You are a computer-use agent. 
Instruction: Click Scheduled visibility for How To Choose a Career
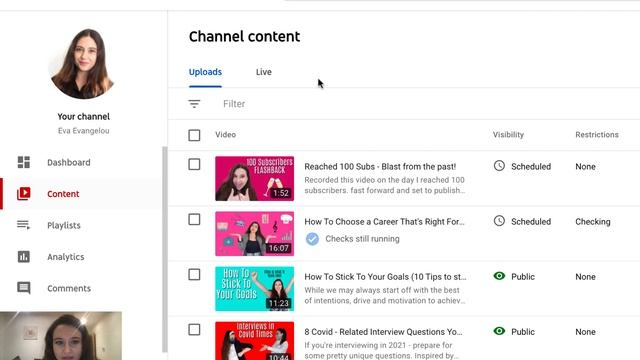(x=531, y=222)
